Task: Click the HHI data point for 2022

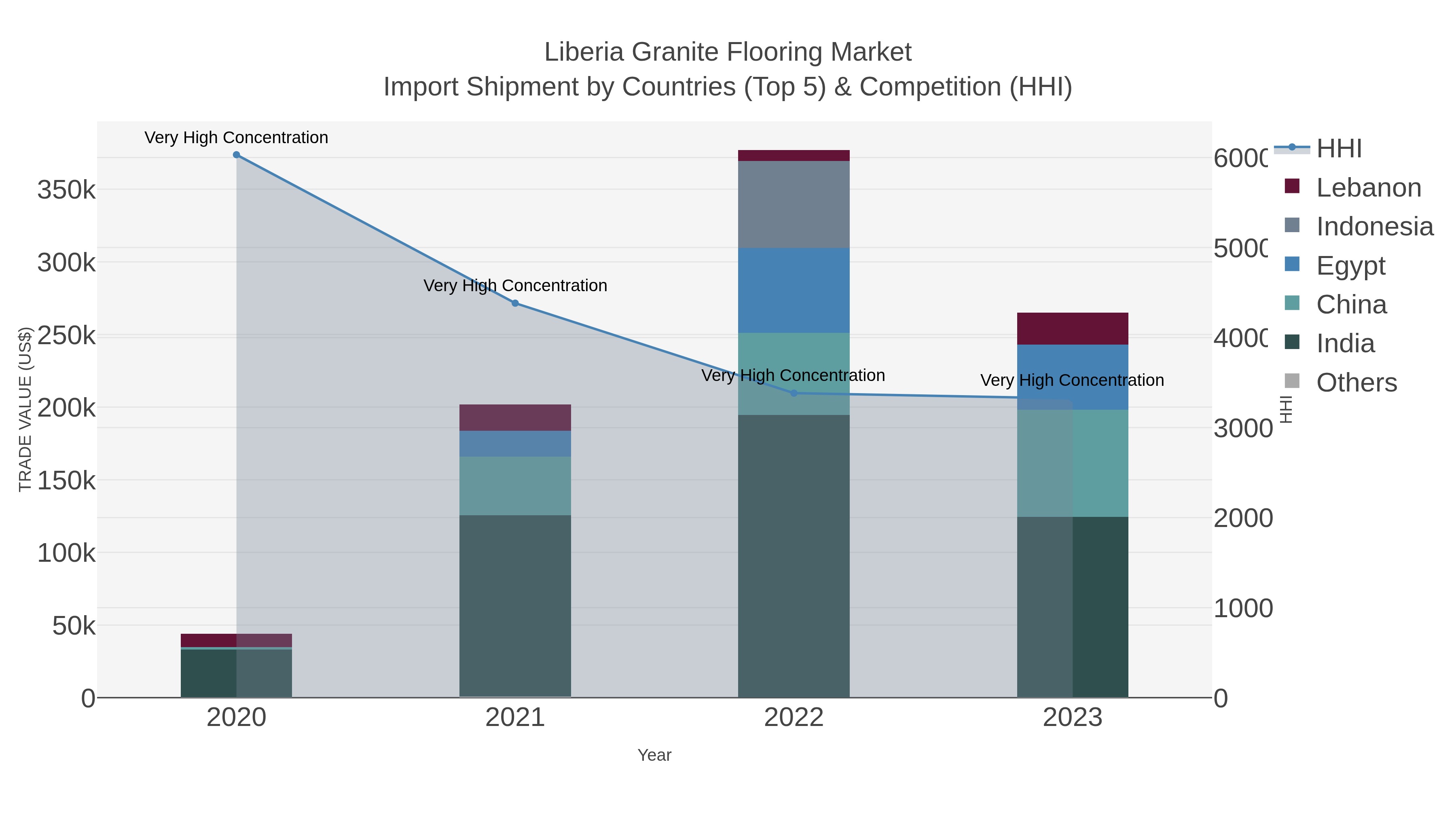Action: point(794,394)
